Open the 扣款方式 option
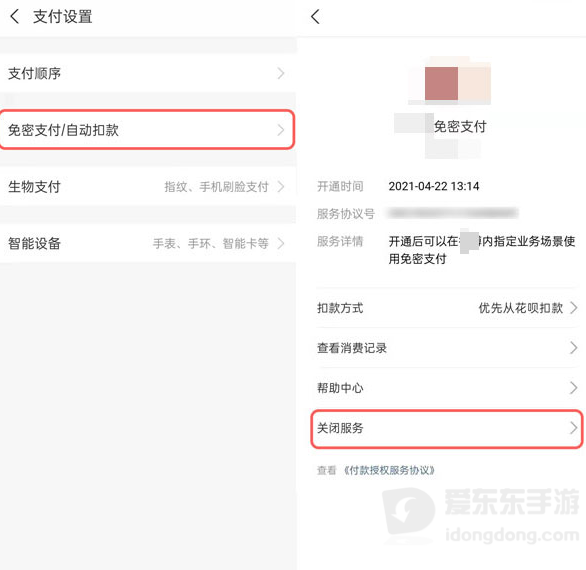This screenshot has width=586, height=570. coord(447,308)
